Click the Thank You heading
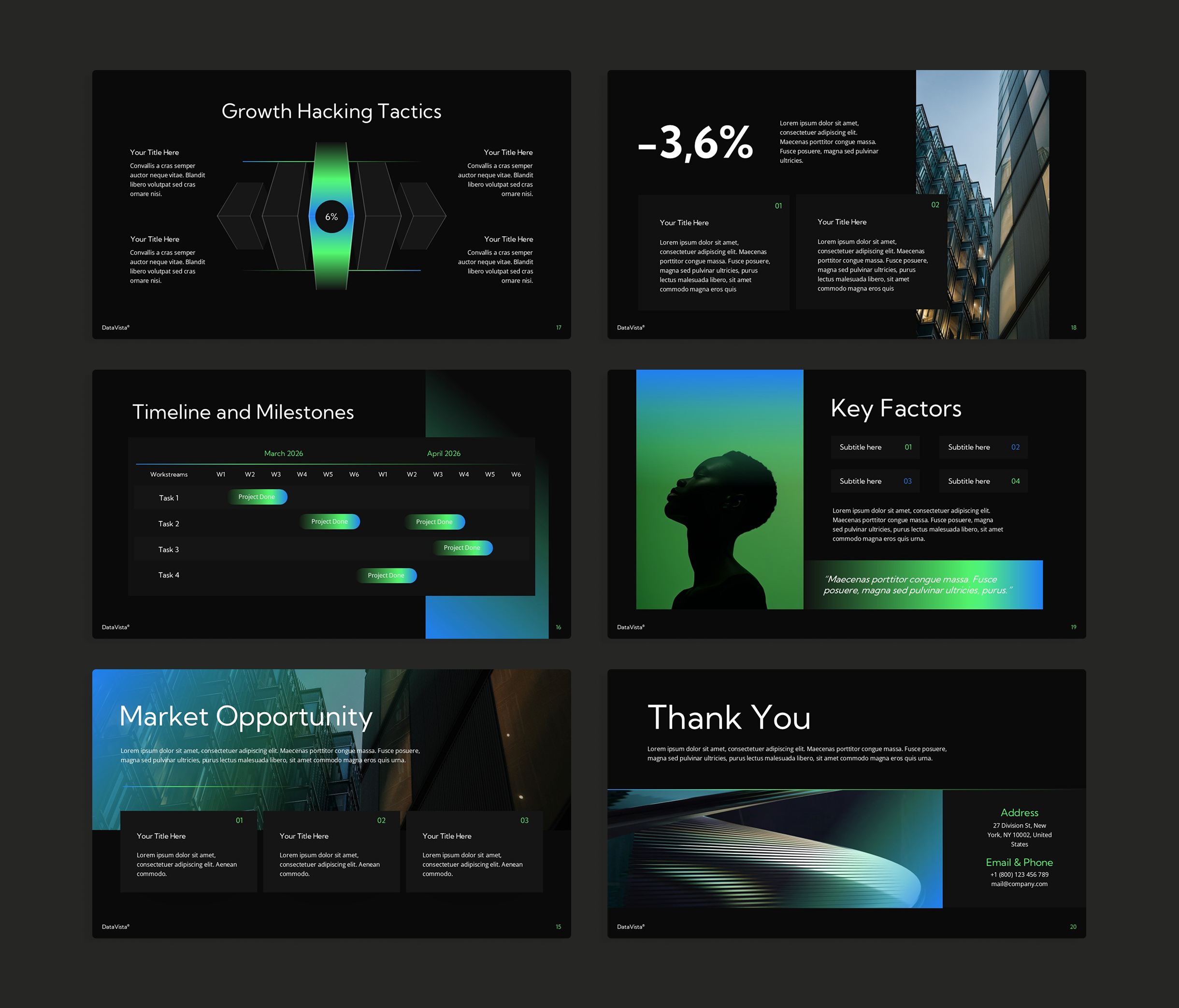Image resolution: width=1179 pixels, height=1008 pixels. (729, 717)
